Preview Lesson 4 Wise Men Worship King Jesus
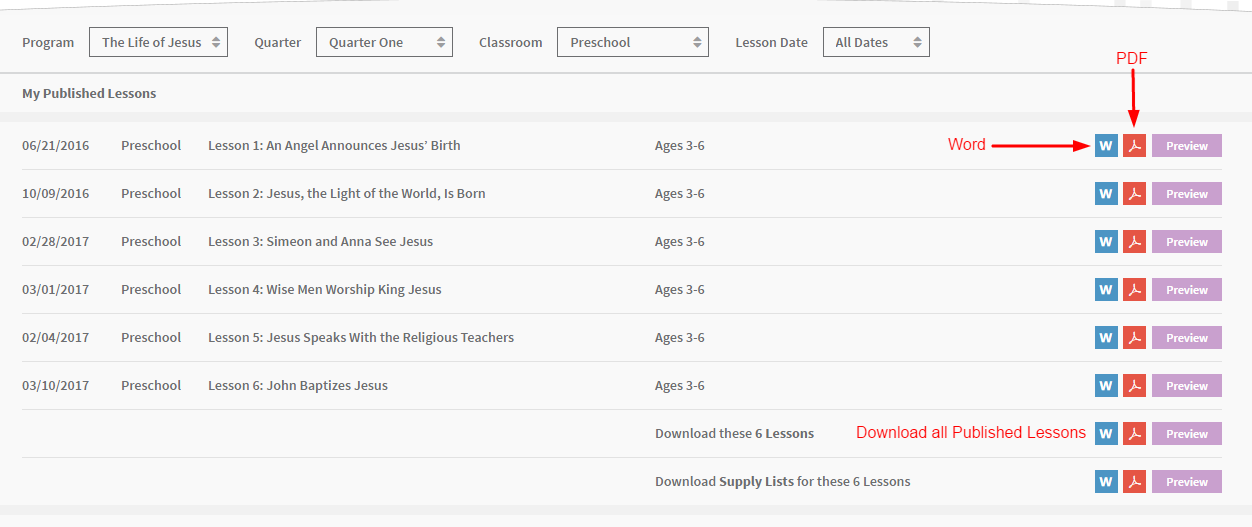The height and width of the screenshot is (527, 1252). (x=1186, y=290)
